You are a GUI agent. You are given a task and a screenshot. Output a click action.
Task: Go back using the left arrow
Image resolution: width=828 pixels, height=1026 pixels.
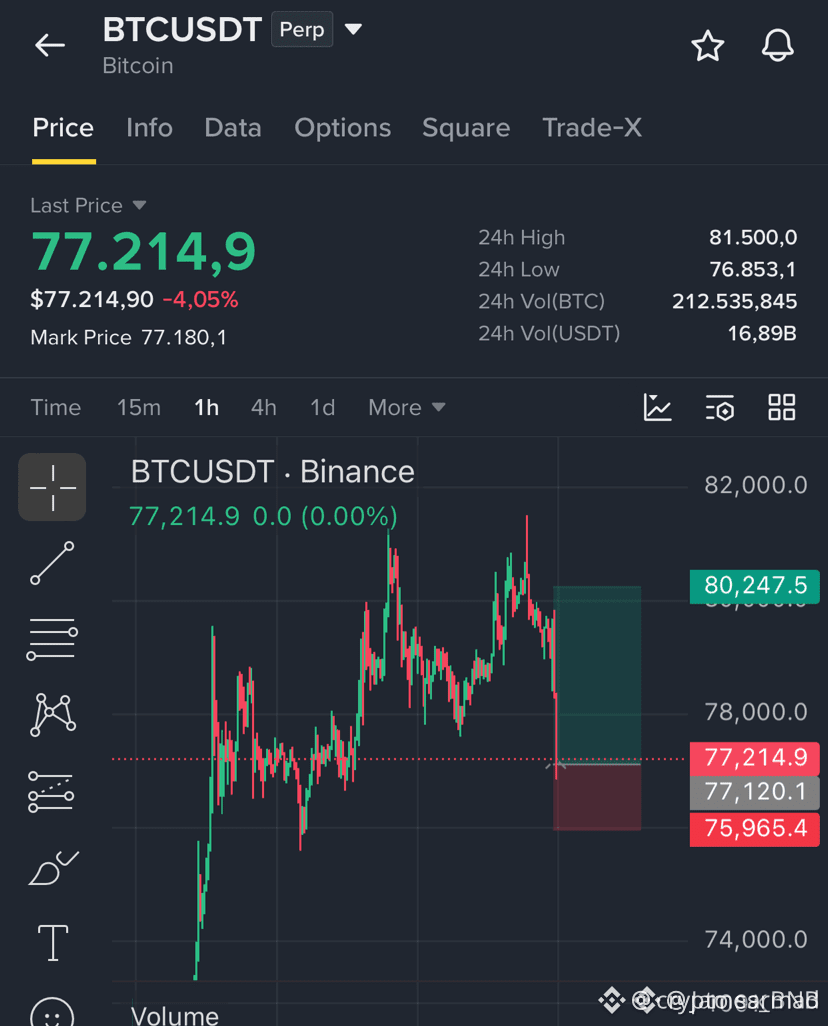point(50,45)
